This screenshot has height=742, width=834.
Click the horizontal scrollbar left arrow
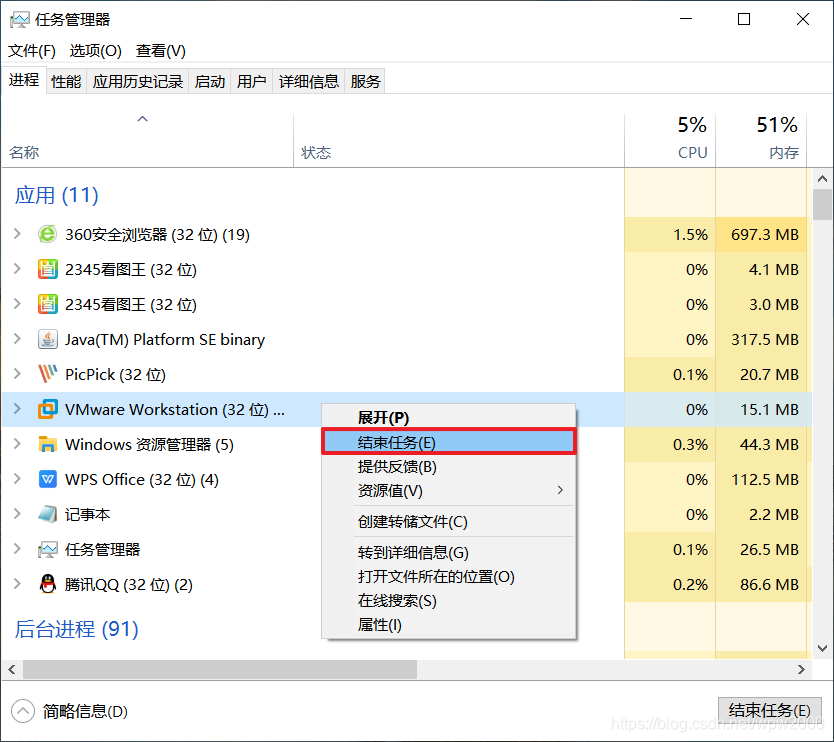click(x=12, y=669)
